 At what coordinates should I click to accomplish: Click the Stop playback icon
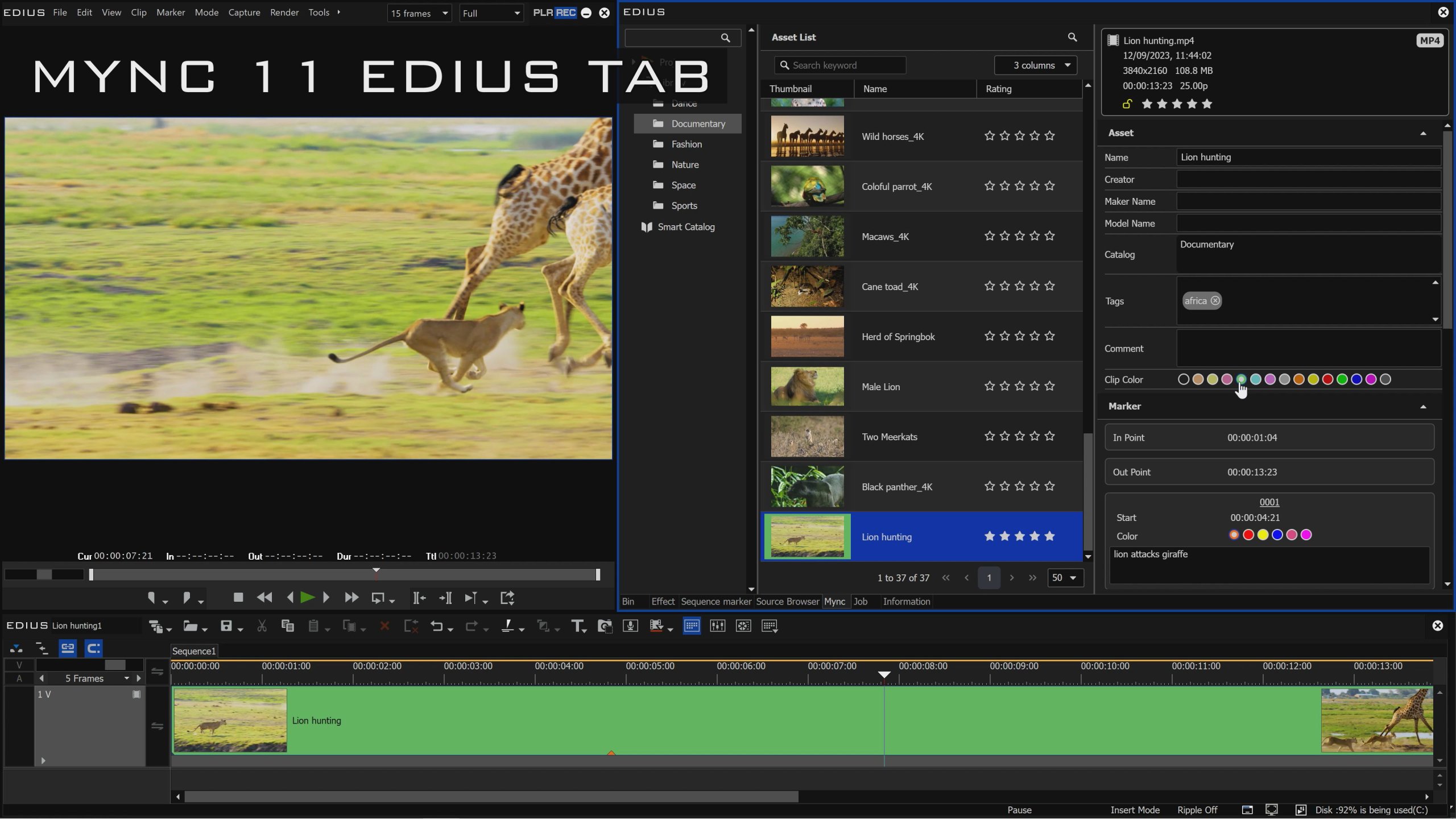coord(238,597)
